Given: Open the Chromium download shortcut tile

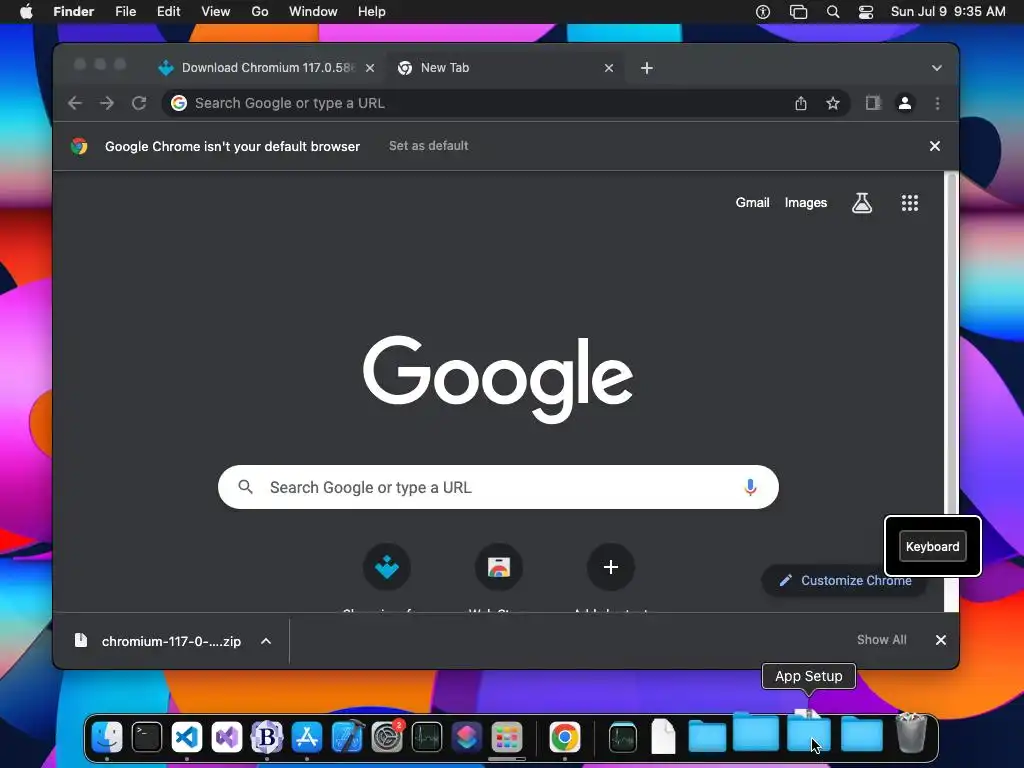Looking at the screenshot, I should (387, 567).
